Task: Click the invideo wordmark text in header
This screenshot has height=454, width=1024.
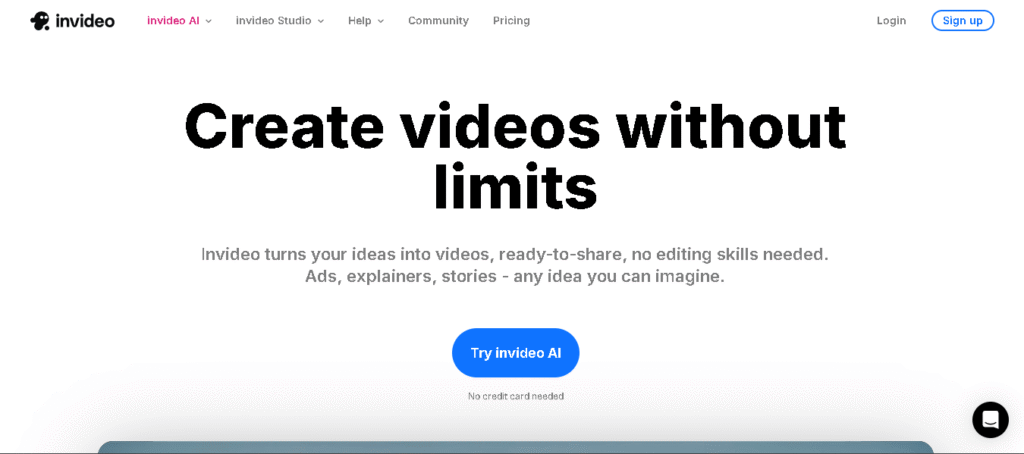Action: click(x=84, y=21)
